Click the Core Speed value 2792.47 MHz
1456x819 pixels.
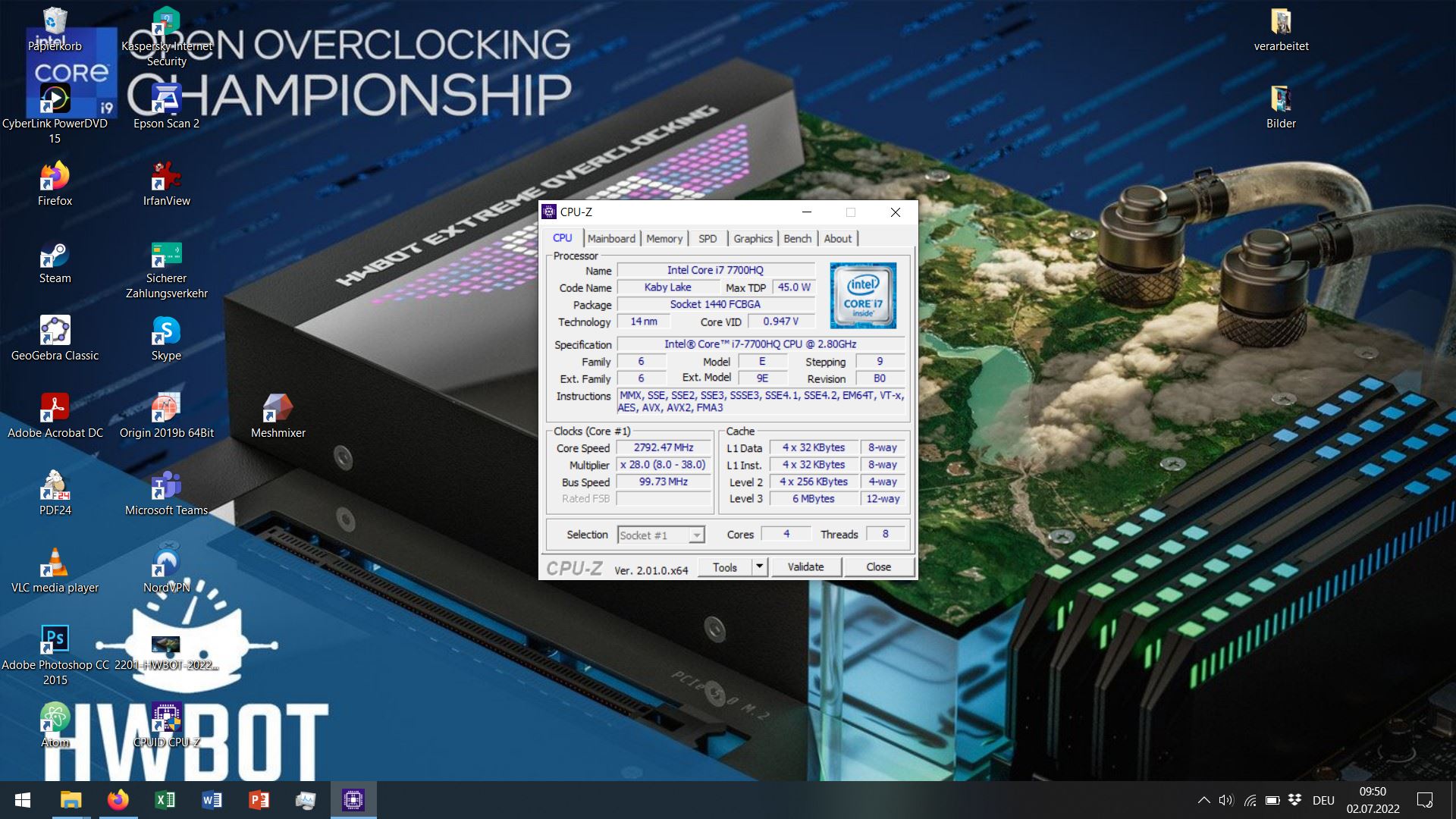click(x=664, y=447)
